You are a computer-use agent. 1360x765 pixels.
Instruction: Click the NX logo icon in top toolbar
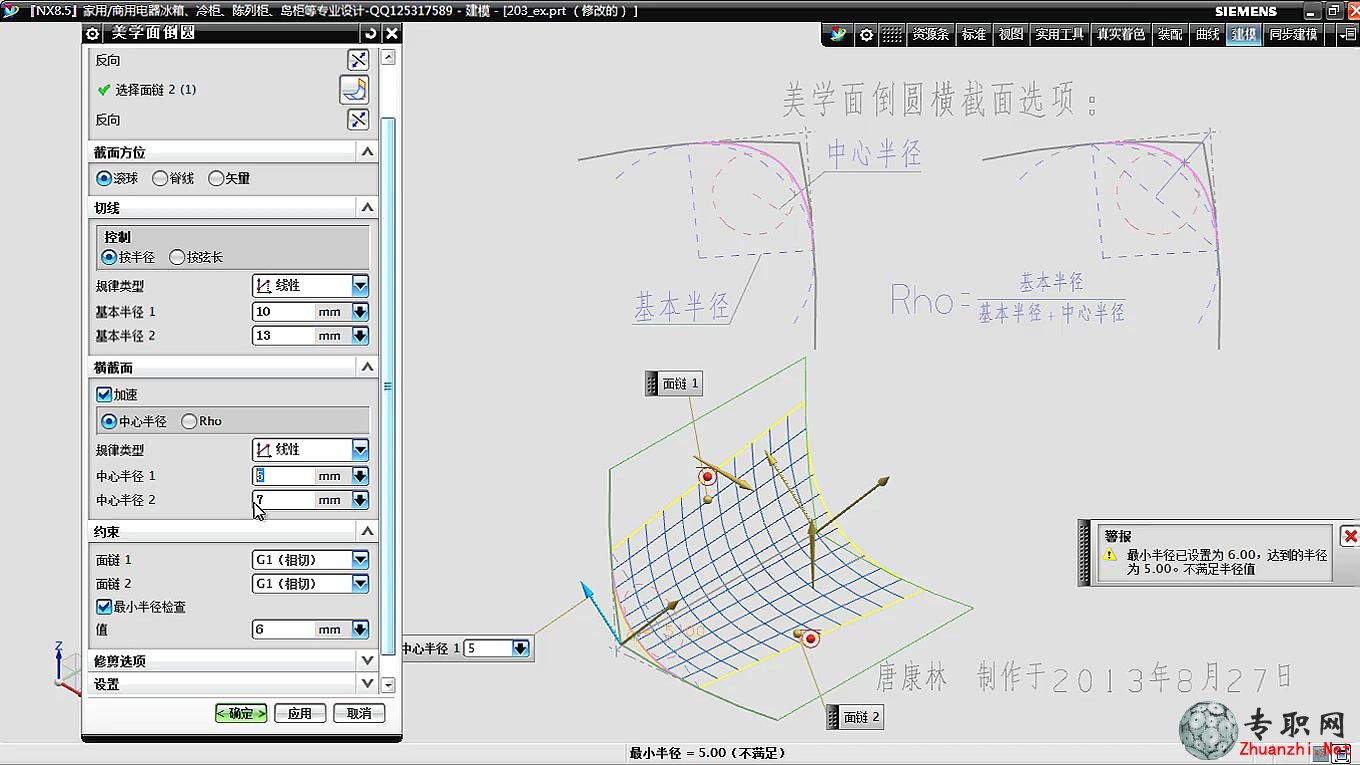click(838, 34)
